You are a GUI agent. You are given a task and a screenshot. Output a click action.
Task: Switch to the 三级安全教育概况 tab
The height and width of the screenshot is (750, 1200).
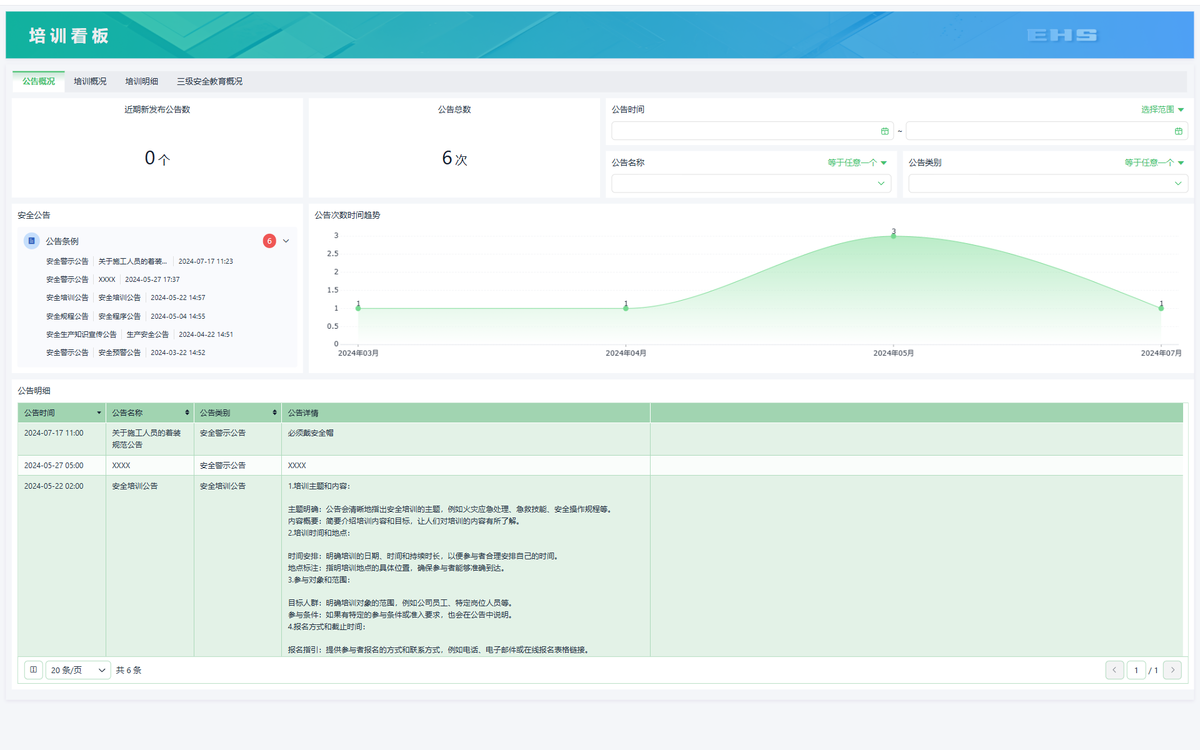(x=209, y=81)
